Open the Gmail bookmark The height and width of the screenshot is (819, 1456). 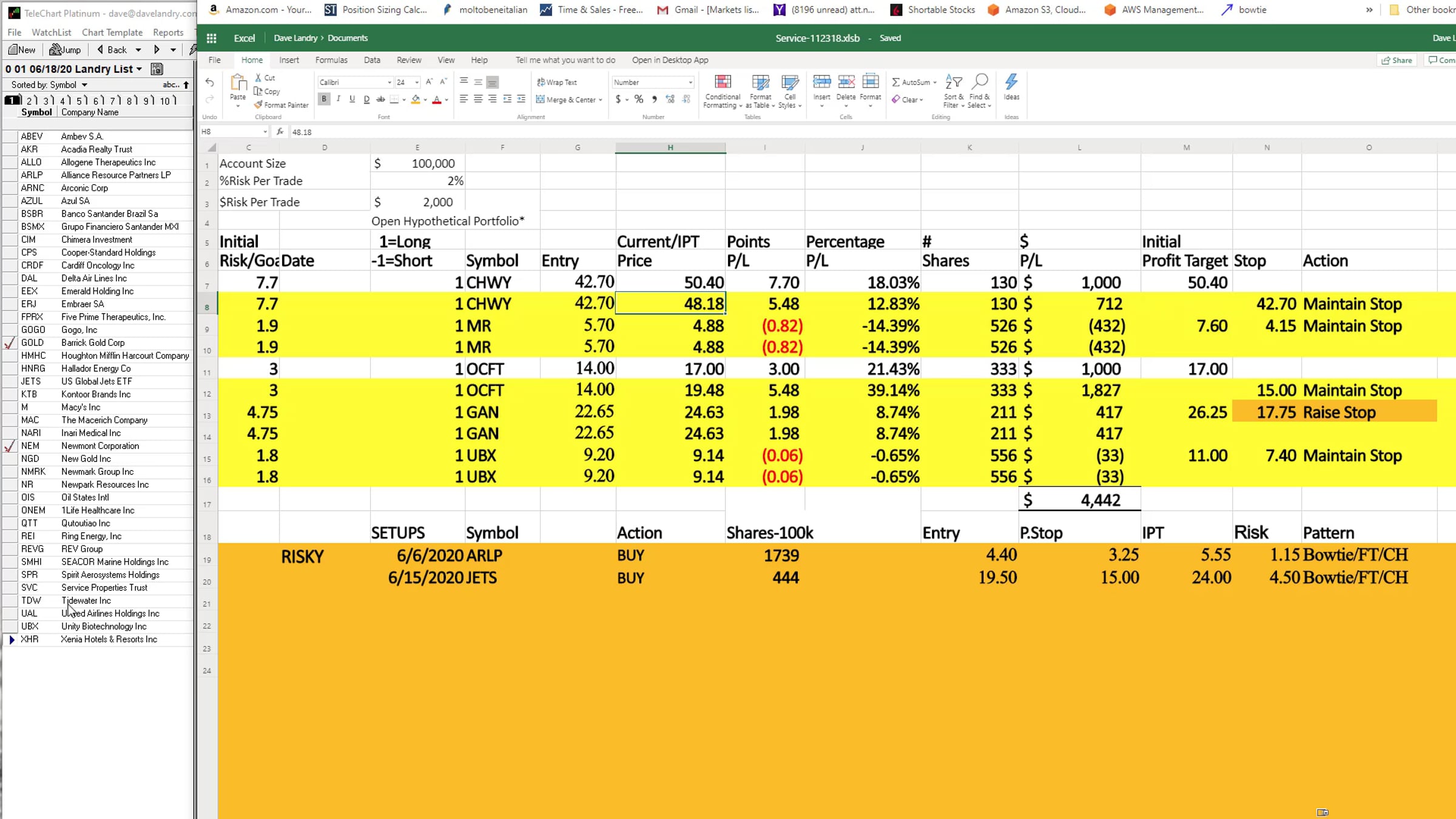pos(708,10)
